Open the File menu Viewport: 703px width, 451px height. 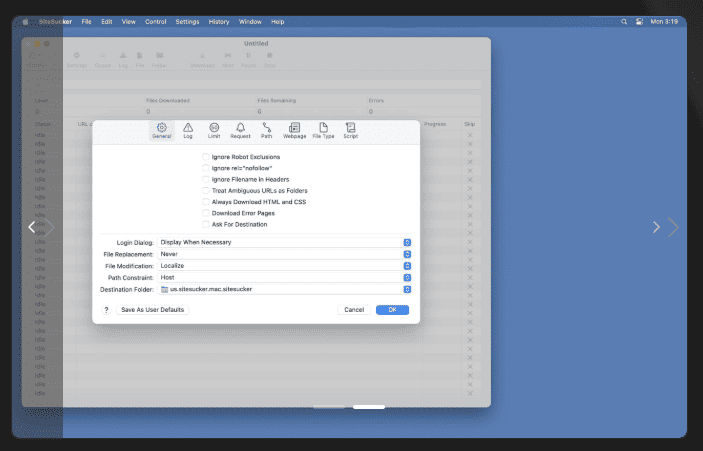87,22
